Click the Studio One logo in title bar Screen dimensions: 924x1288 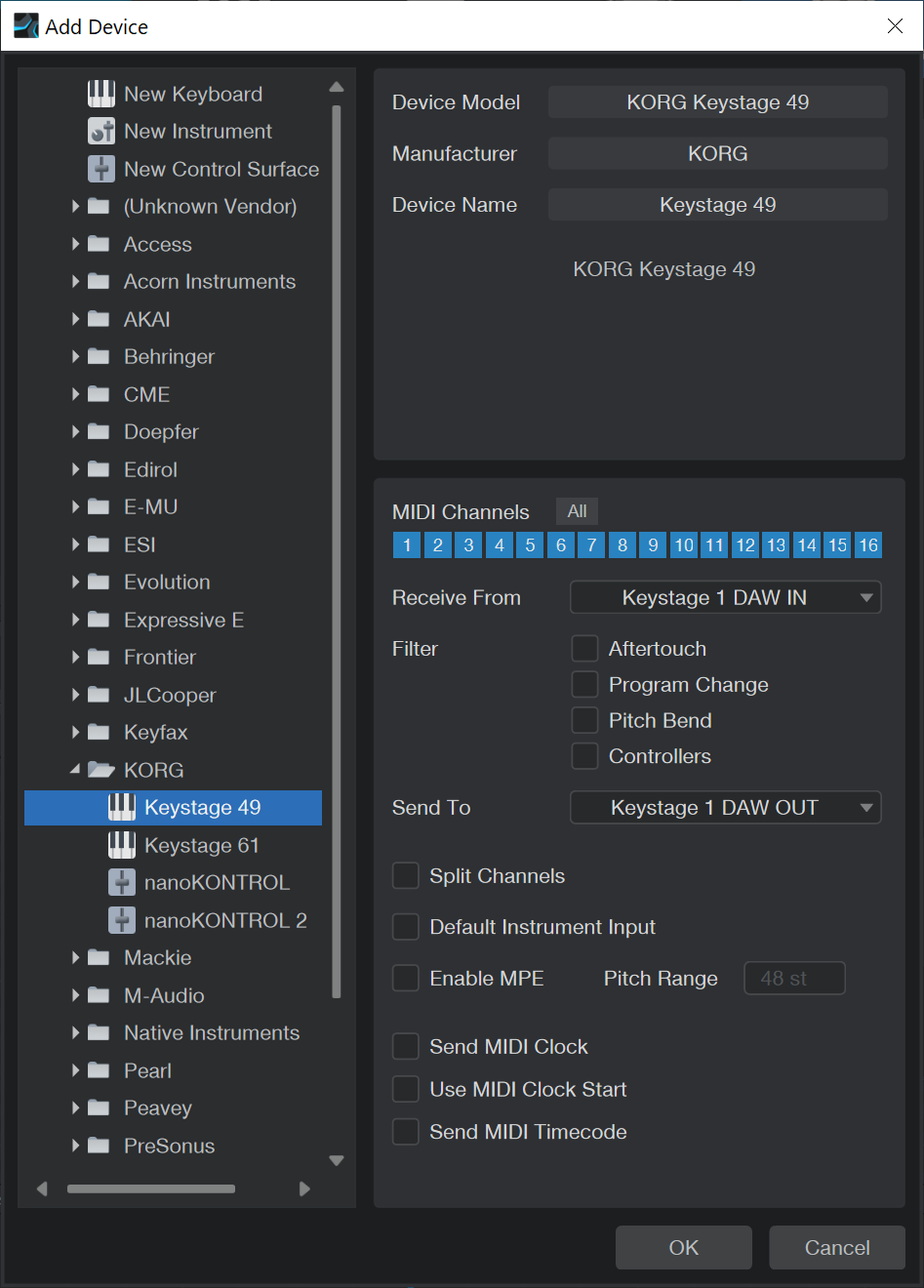click(x=26, y=25)
